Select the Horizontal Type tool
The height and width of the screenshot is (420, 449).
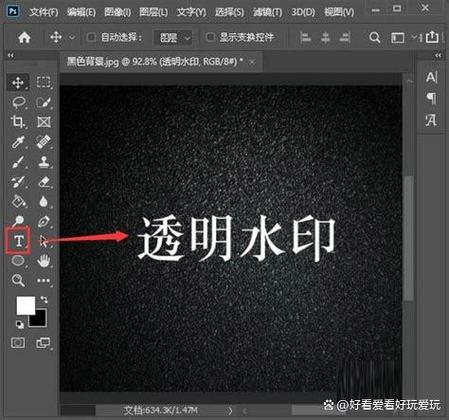pyautogui.click(x=18, y=240)
